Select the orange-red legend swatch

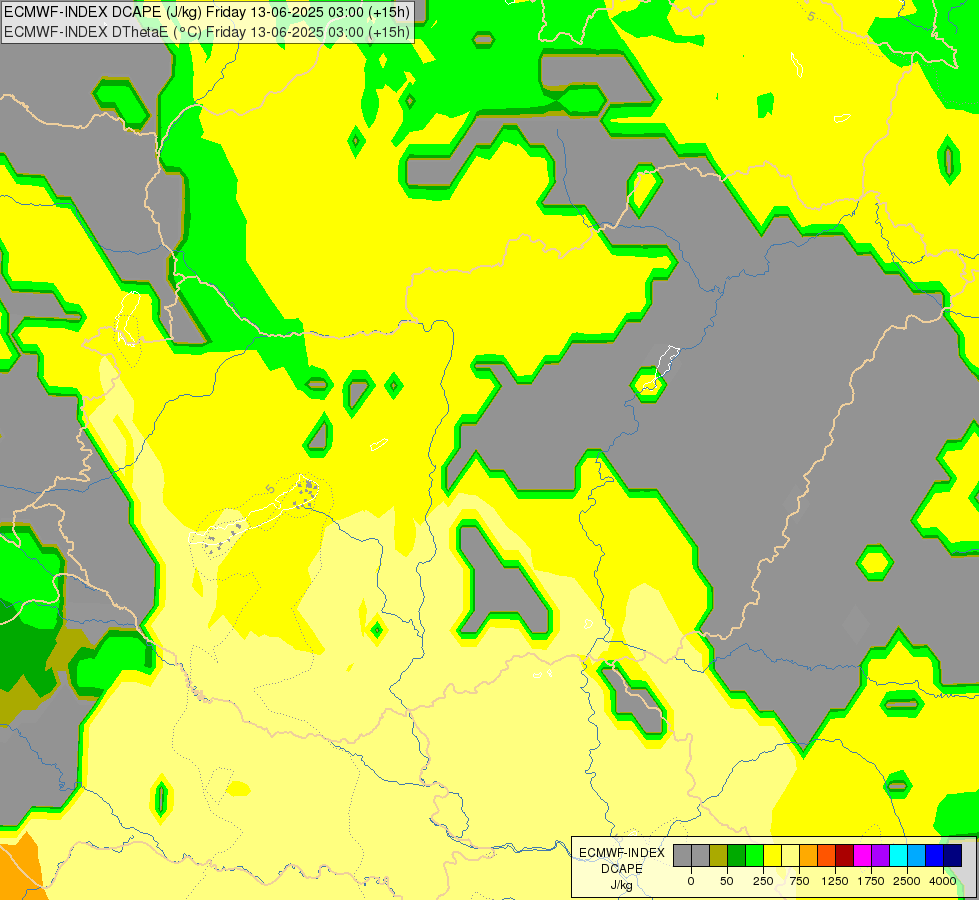827,855
